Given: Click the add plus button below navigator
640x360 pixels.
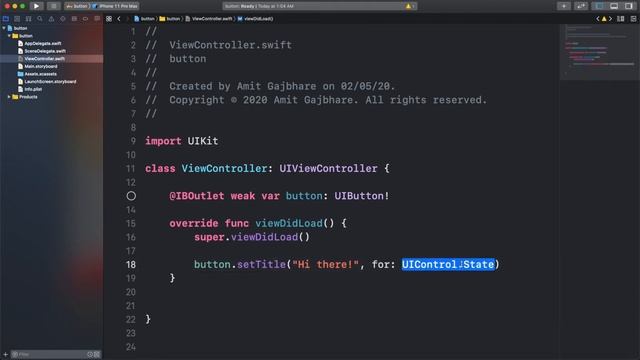Looking at the screenshot, I should [5, 354].
